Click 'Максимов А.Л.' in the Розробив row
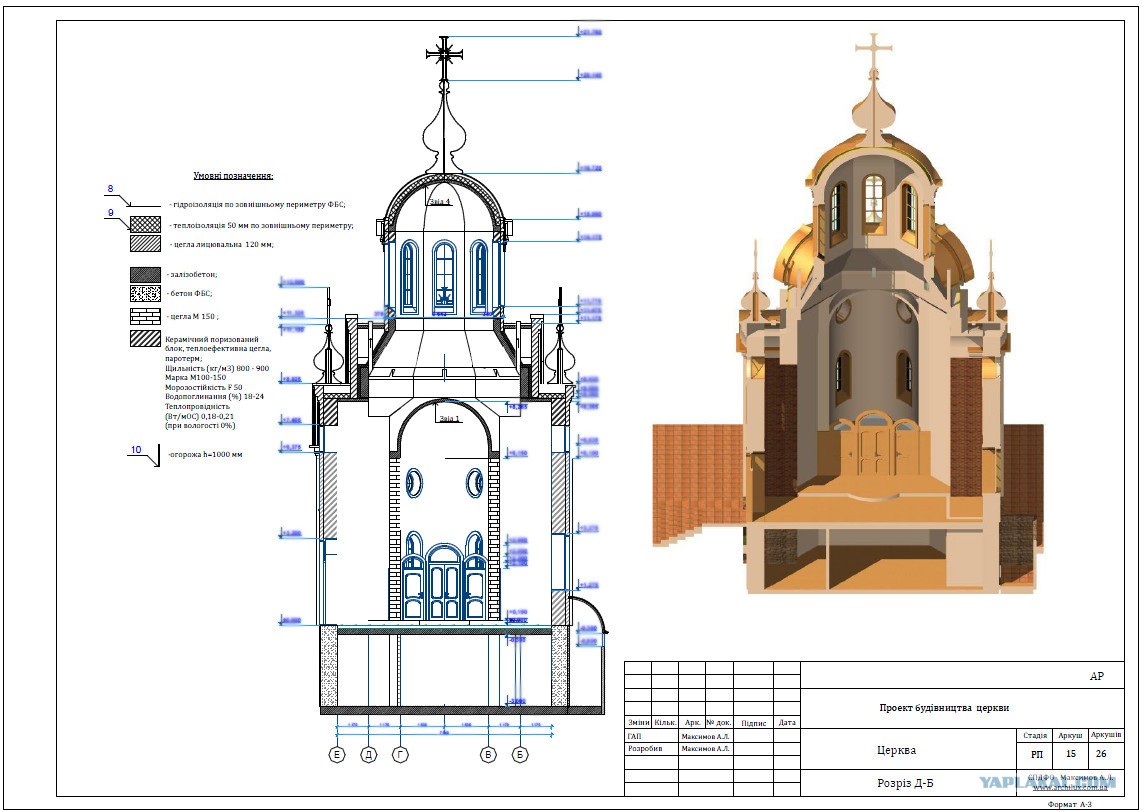 pyautogui.click(x=705, y=749)
